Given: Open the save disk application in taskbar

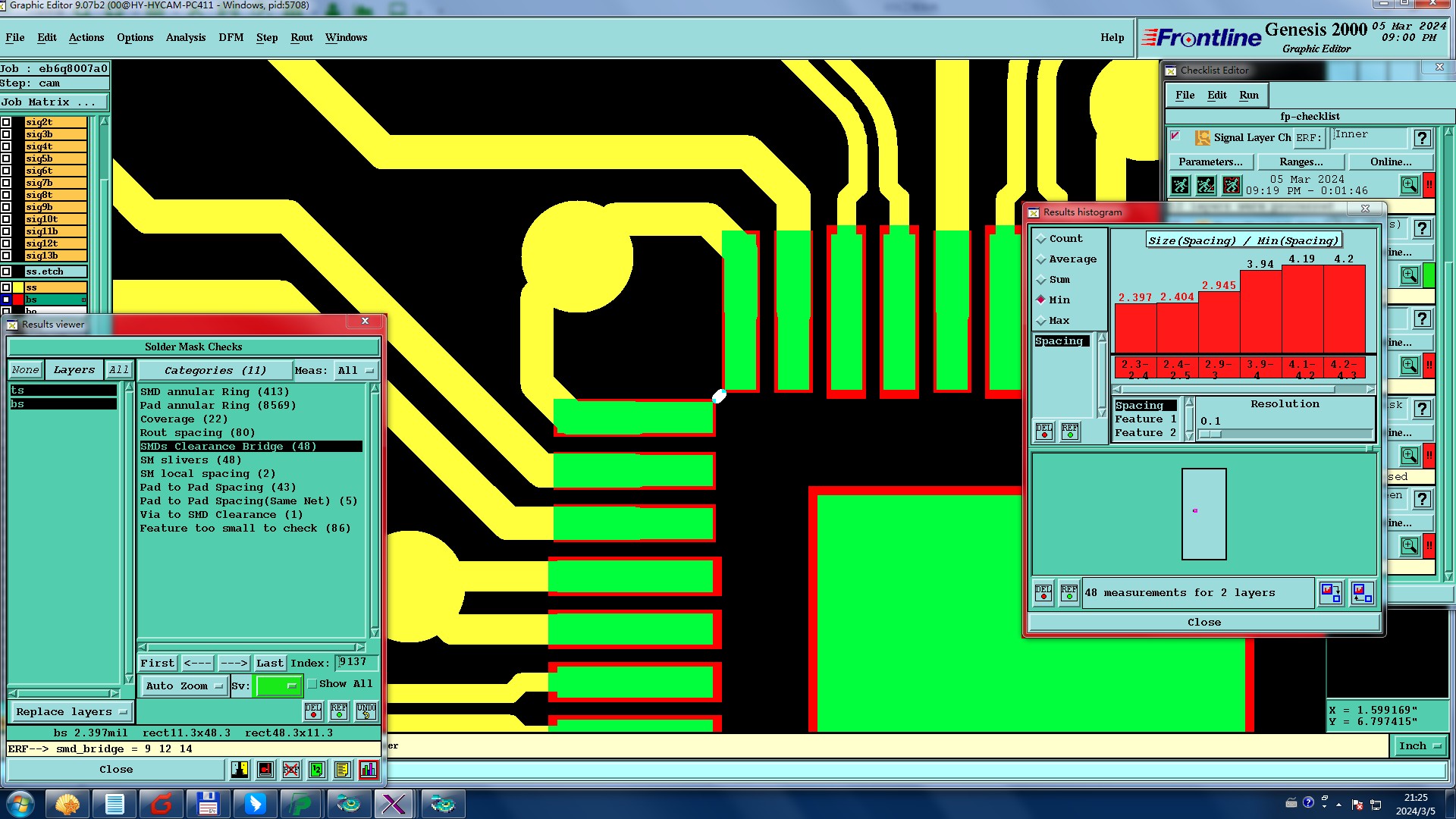Looking at the screenshot, I should coord(208,804).
